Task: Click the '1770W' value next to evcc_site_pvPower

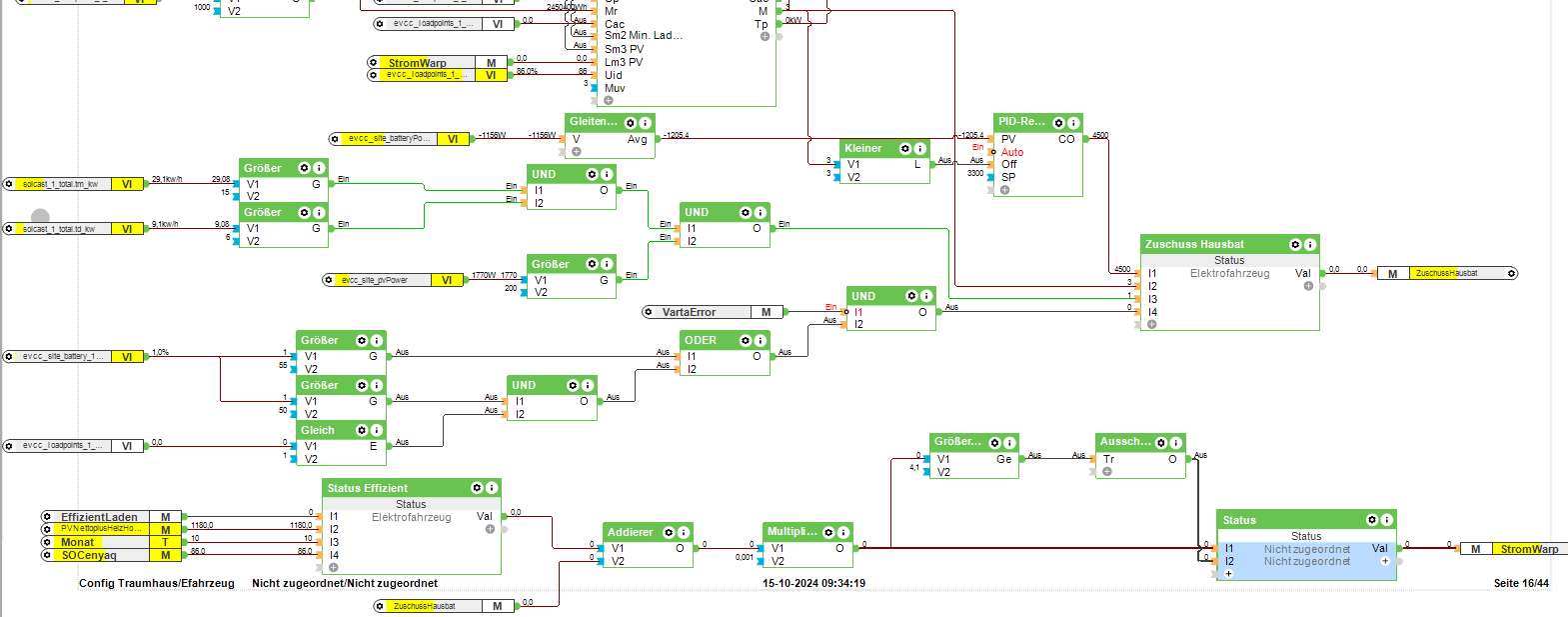Action: (x=484, y=275)
